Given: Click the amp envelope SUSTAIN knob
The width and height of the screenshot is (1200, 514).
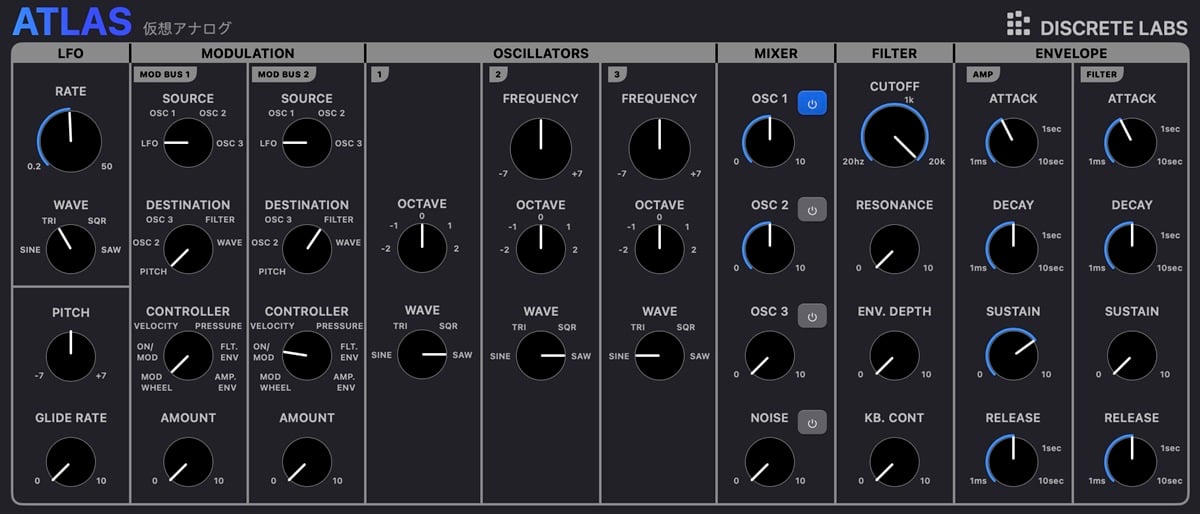Looking at the screenshot, I should 1013,355.
